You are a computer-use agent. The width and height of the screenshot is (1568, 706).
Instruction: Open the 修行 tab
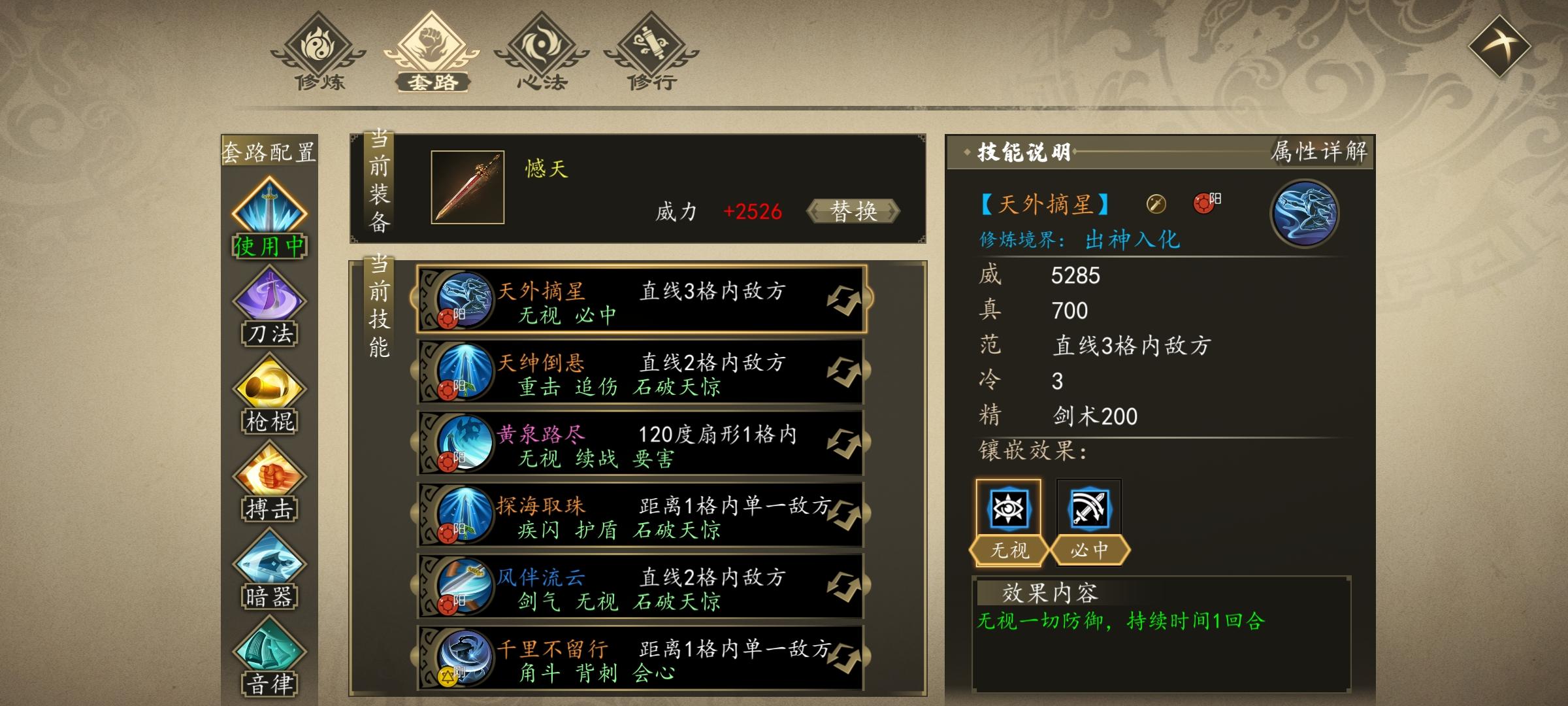click(651, 52)
